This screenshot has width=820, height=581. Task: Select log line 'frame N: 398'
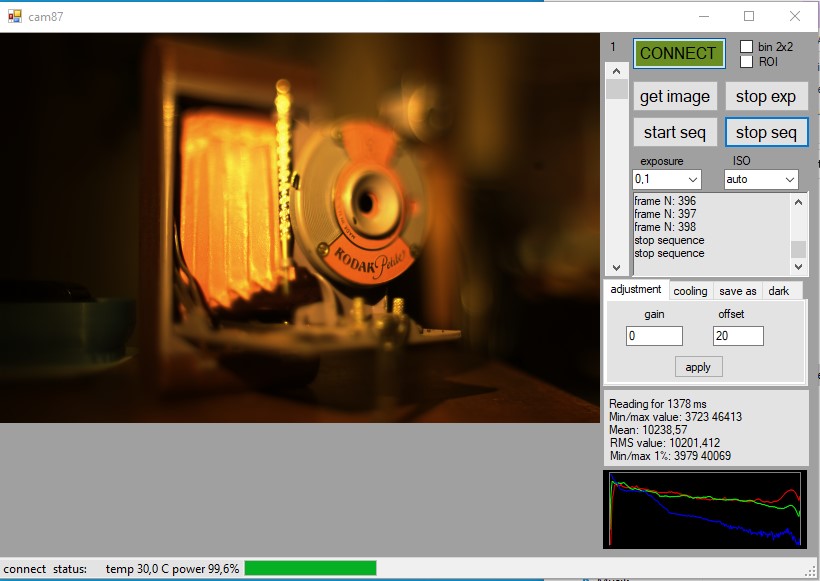(665, 227)
